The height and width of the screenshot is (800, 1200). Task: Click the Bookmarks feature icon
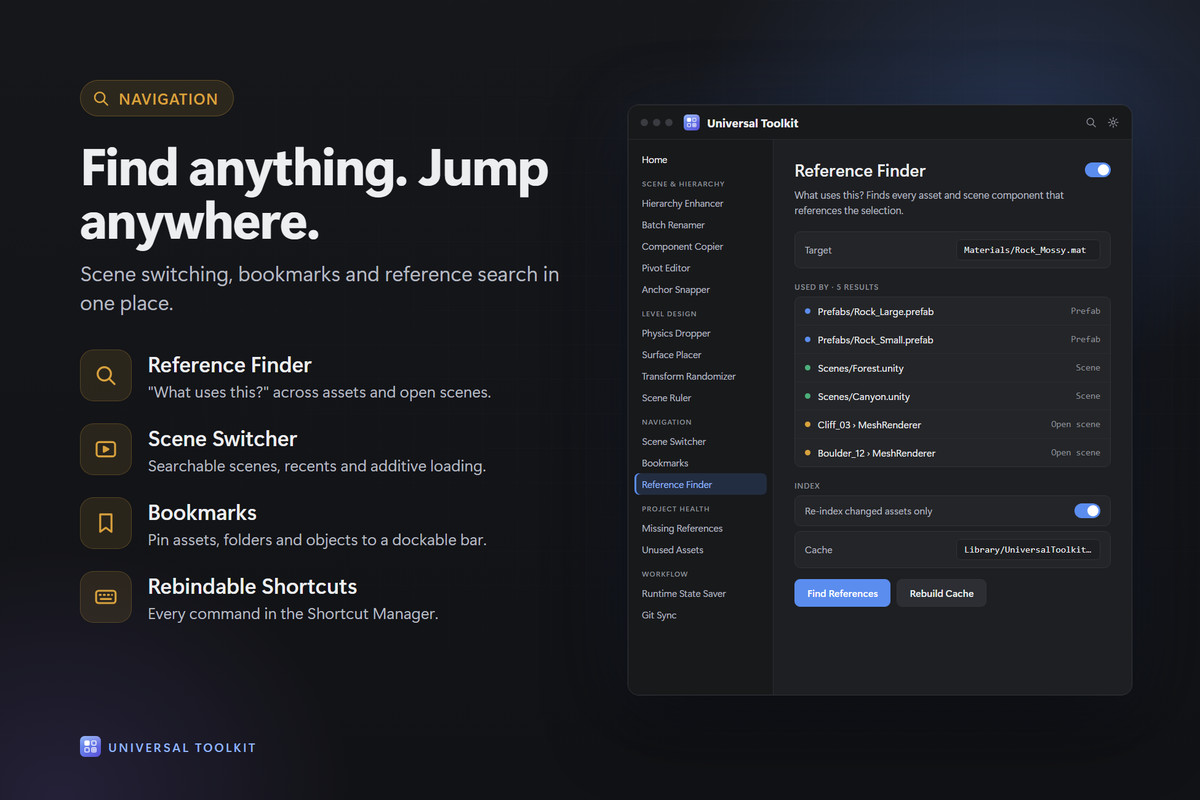[106, 523]
